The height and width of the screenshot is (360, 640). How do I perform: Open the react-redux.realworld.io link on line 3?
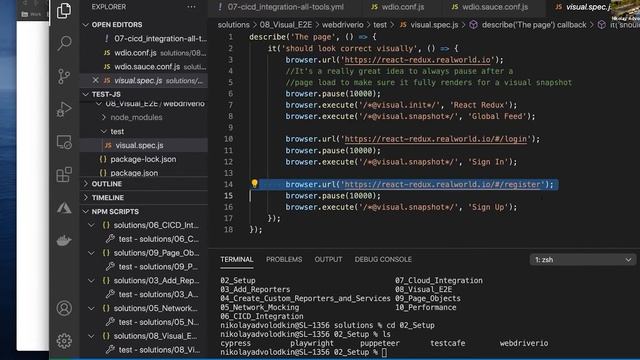tap(418, 60)
